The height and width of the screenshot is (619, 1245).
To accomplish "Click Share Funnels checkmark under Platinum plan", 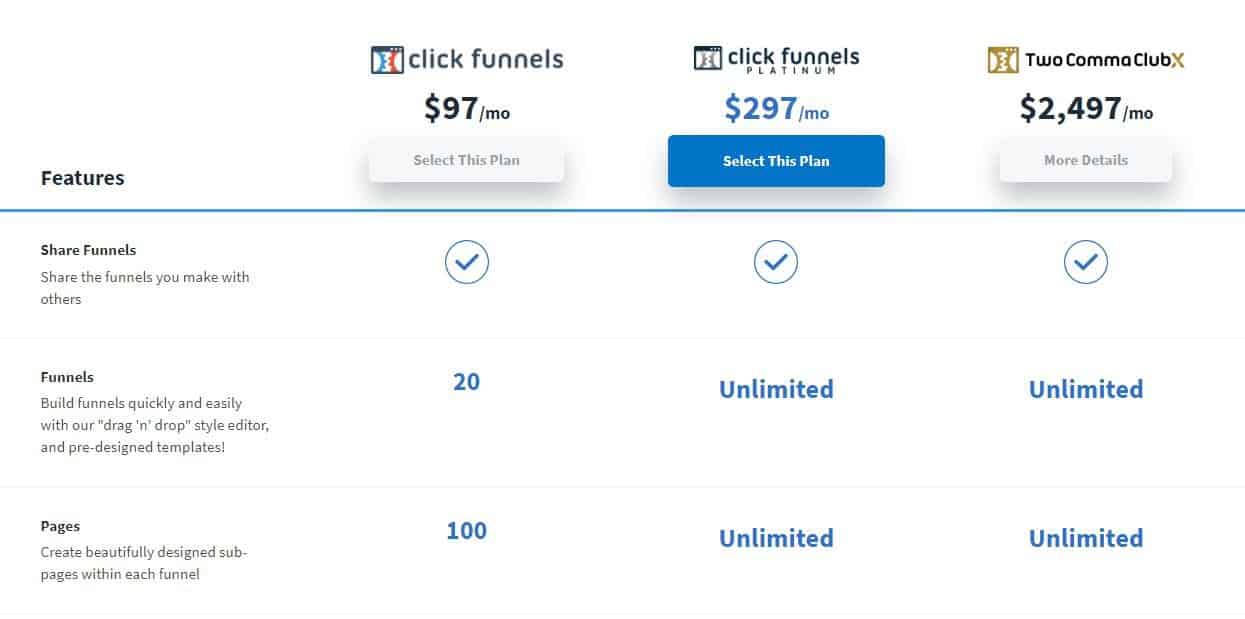I will click(776, 262).
